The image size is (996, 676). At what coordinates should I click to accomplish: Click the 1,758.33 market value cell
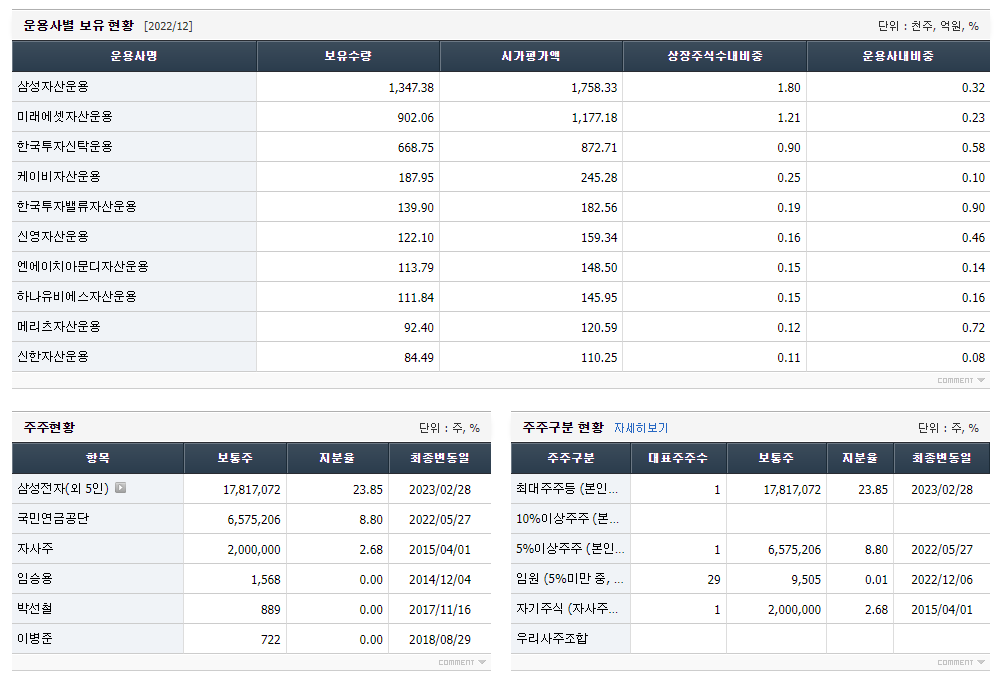coord(594,88)
